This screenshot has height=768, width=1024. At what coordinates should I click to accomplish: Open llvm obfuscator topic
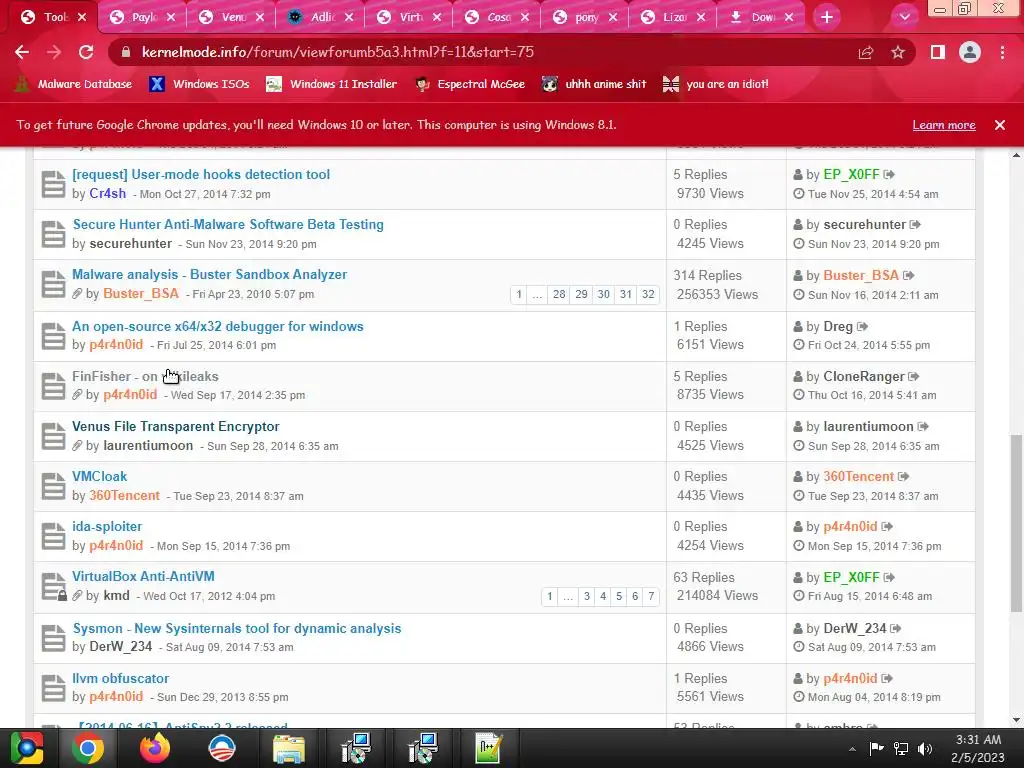[x=120, y=679]
